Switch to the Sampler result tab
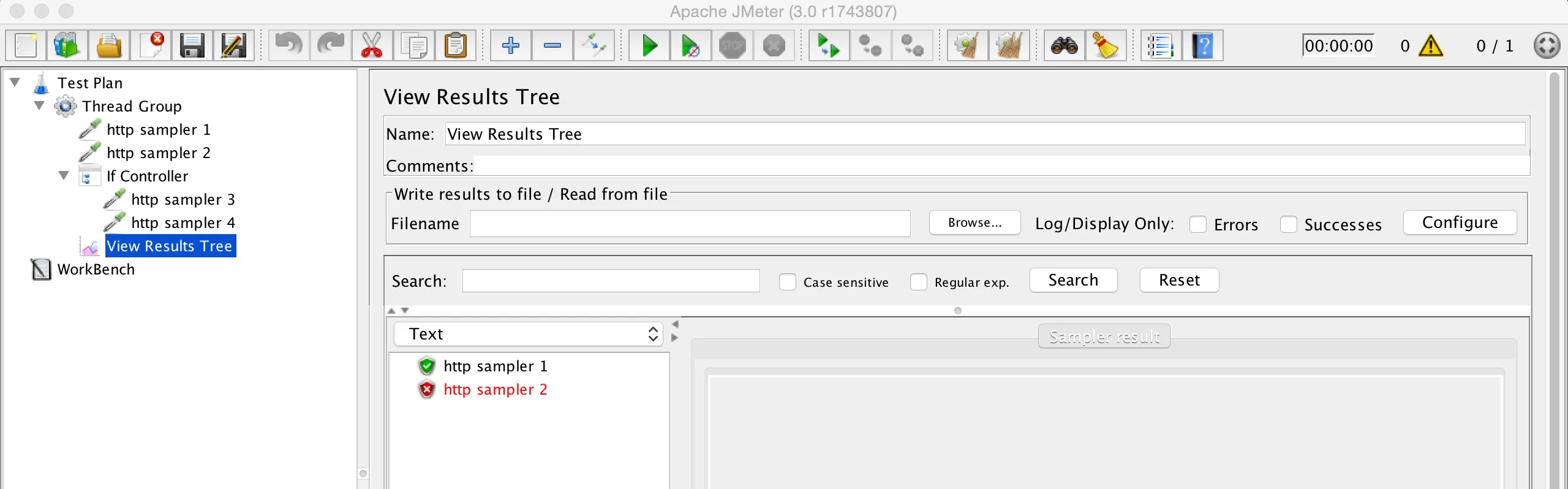1568x489 pixels. [x=1104, y=336]
